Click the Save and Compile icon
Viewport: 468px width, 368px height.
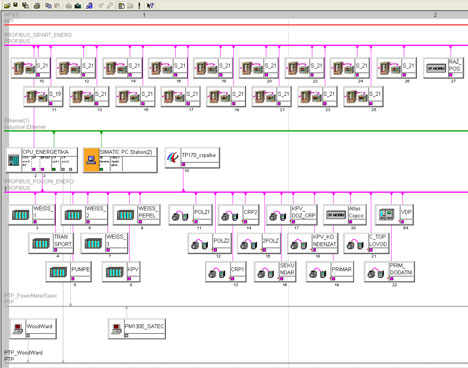26,5
